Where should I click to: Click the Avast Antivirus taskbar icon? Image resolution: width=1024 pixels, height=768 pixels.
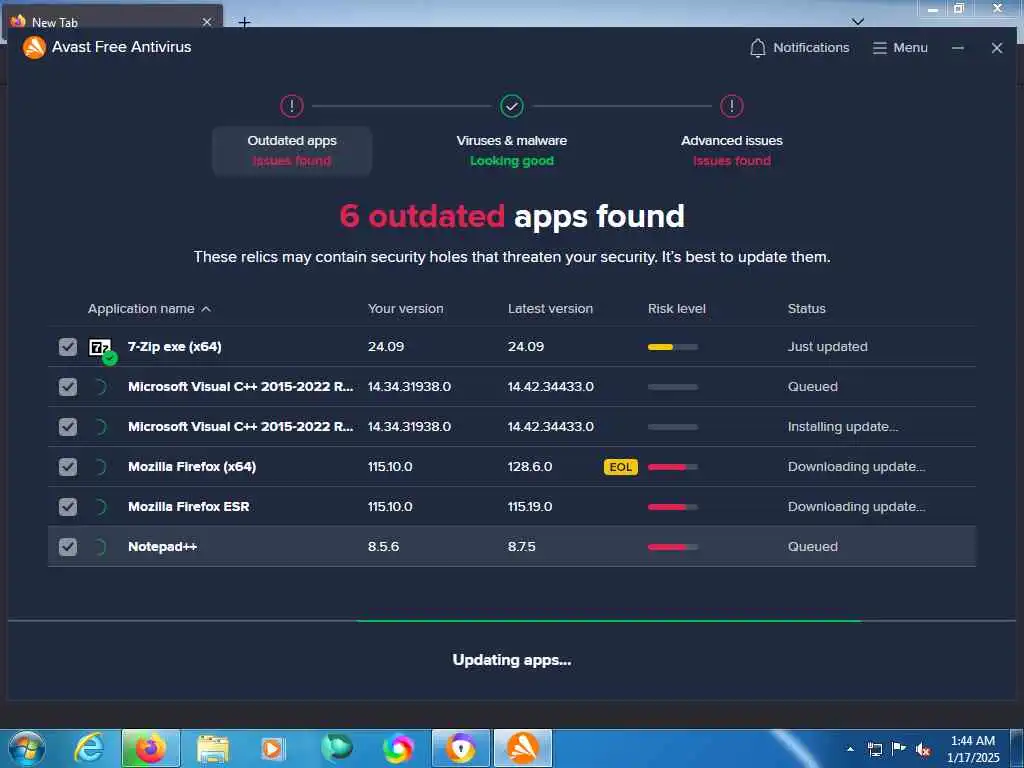[x=523, y=748]
